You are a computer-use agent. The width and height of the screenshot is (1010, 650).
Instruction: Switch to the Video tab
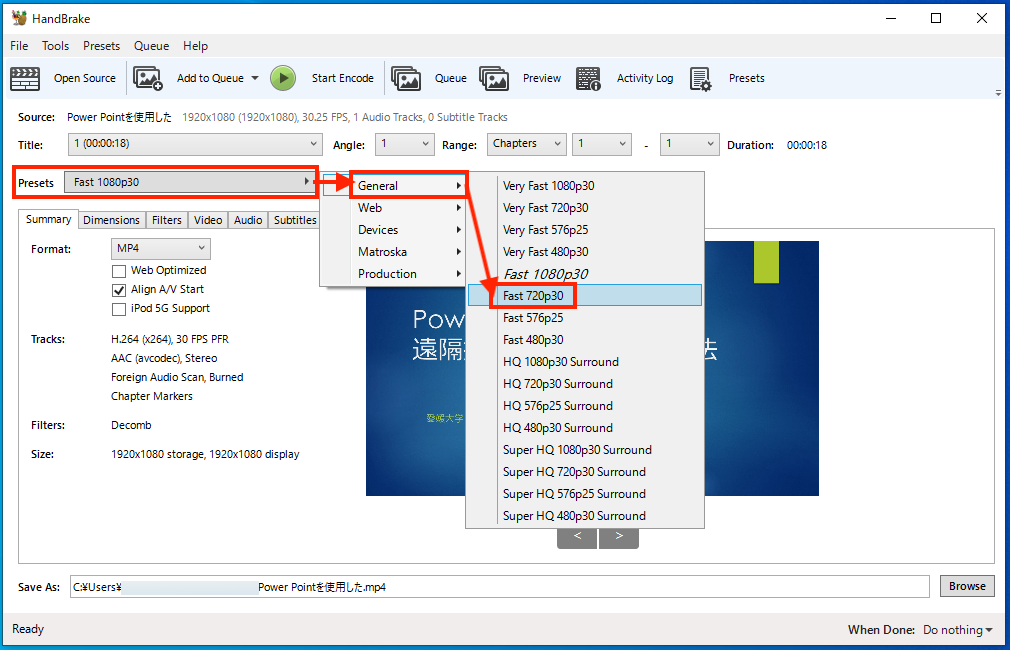coord(208,220)
